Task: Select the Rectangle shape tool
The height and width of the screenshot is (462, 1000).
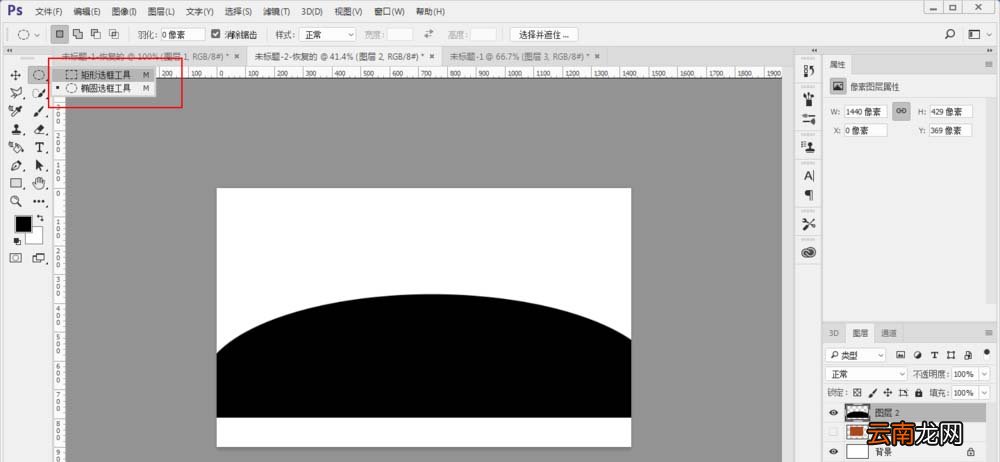Action: [16, 183]
